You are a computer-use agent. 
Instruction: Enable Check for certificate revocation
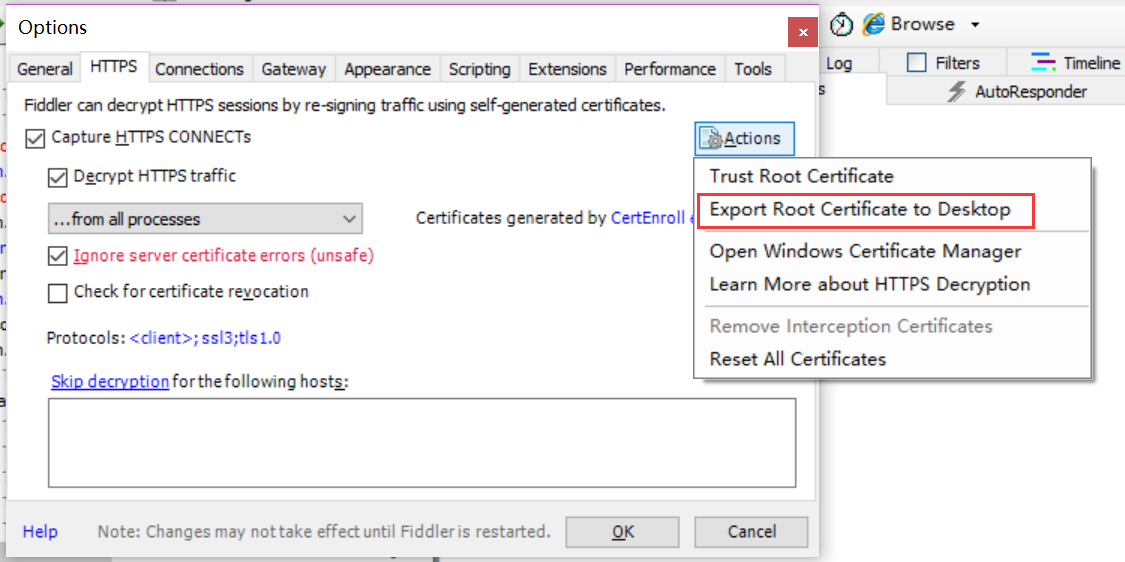(57, 293)
